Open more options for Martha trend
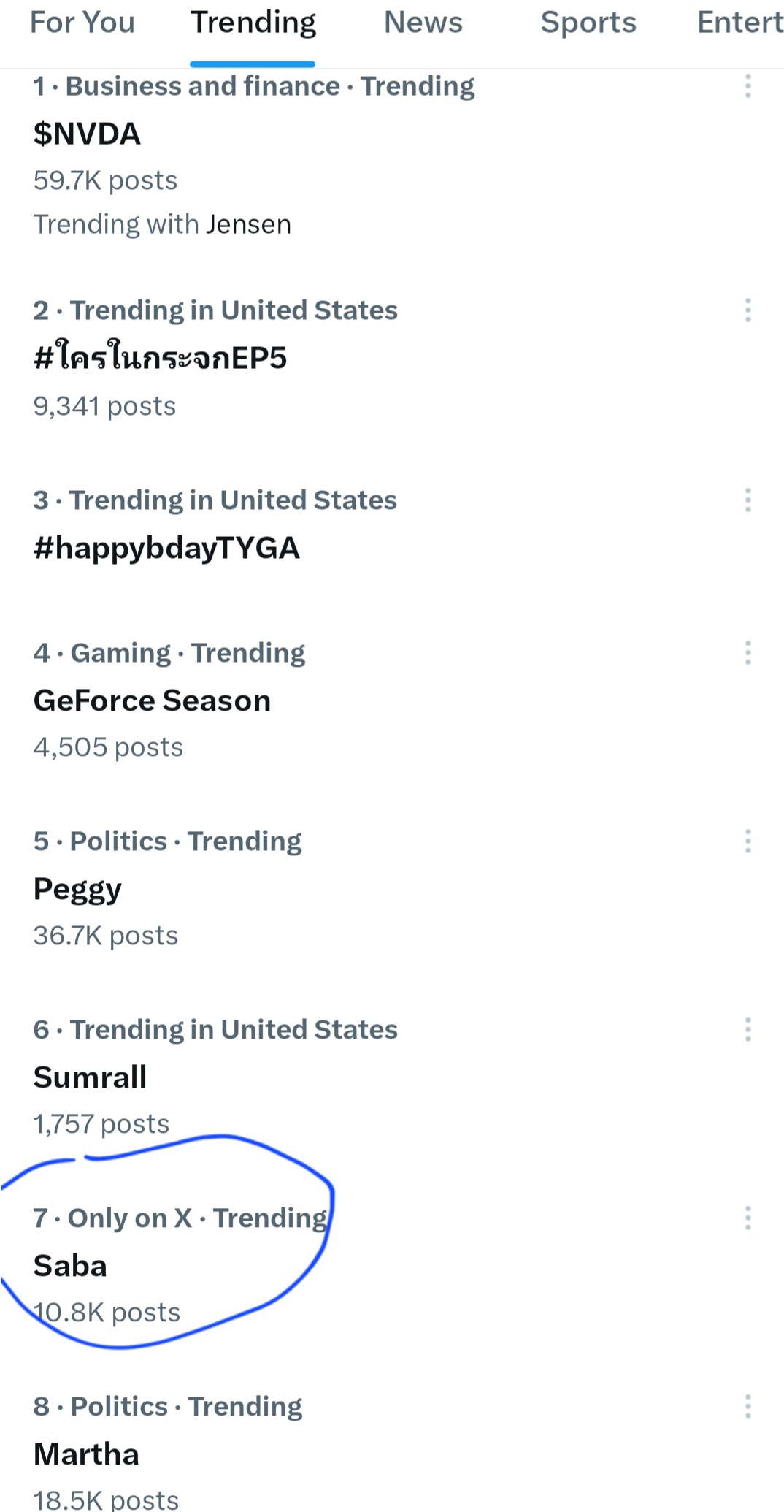784x1512 pixels. [748, 1406]
